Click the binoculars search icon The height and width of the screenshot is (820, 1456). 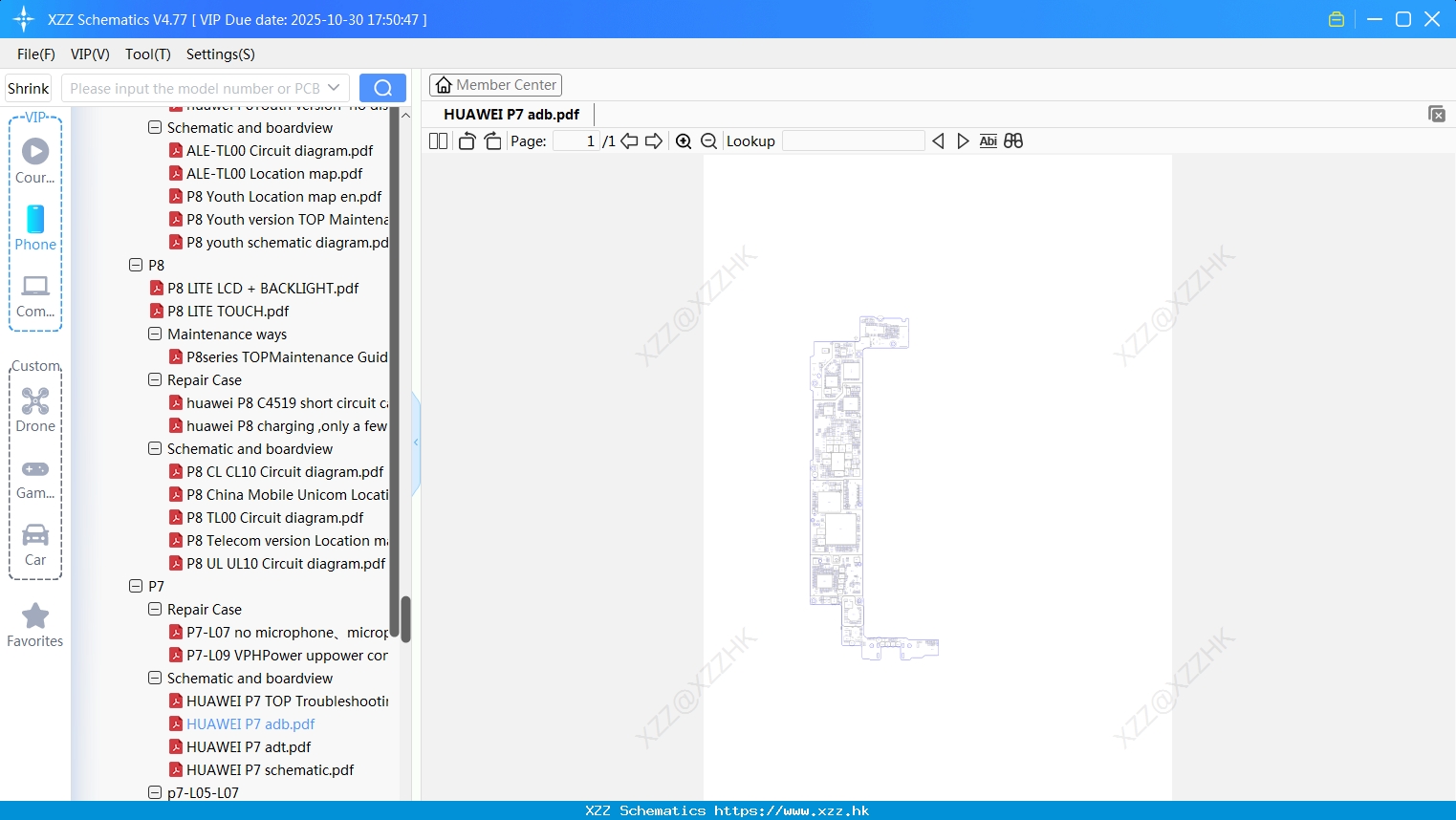point(1013,141)
